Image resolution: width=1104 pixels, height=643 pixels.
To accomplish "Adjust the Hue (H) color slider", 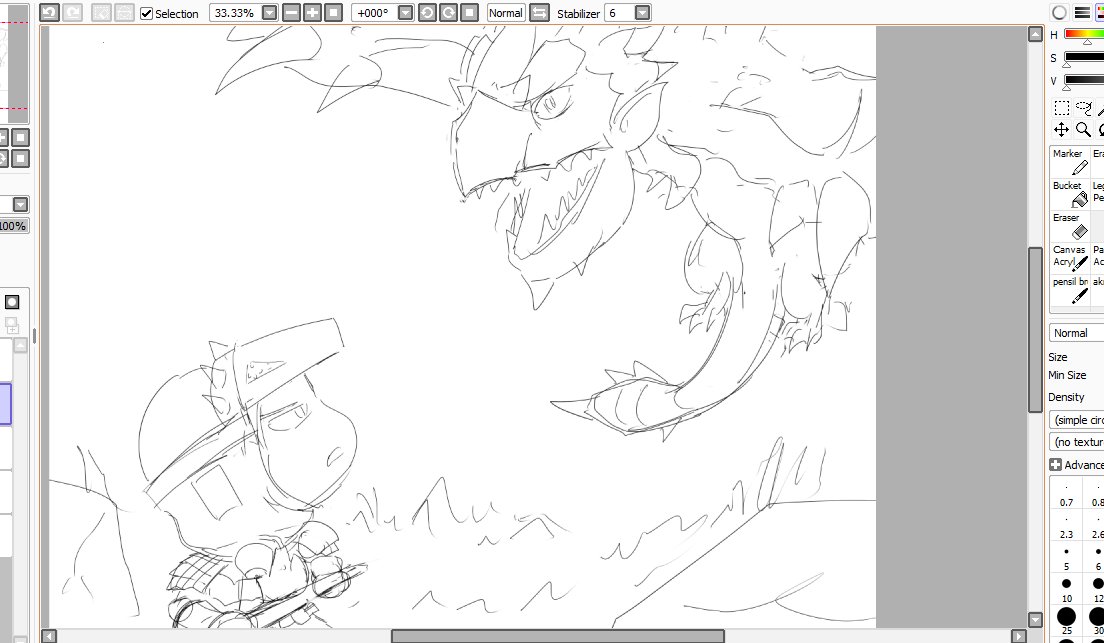I will (x=1084, y=35).
